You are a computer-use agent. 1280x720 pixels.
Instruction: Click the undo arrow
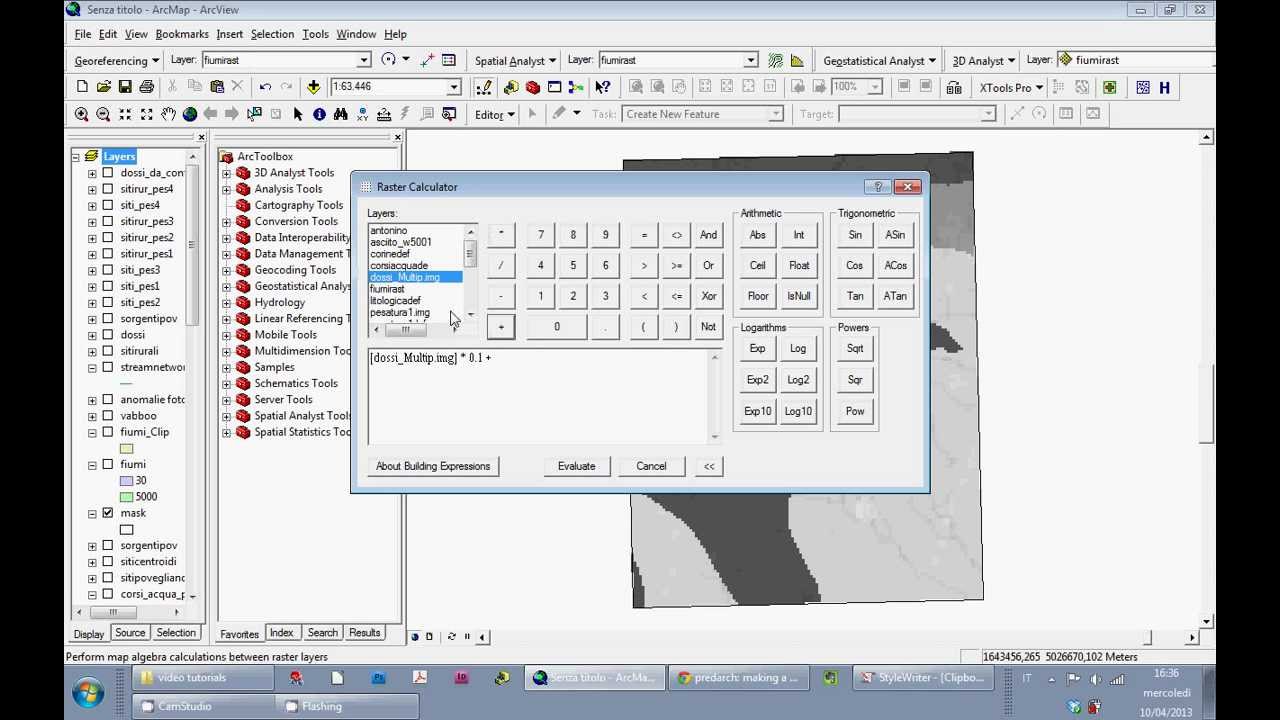point(265,87)
